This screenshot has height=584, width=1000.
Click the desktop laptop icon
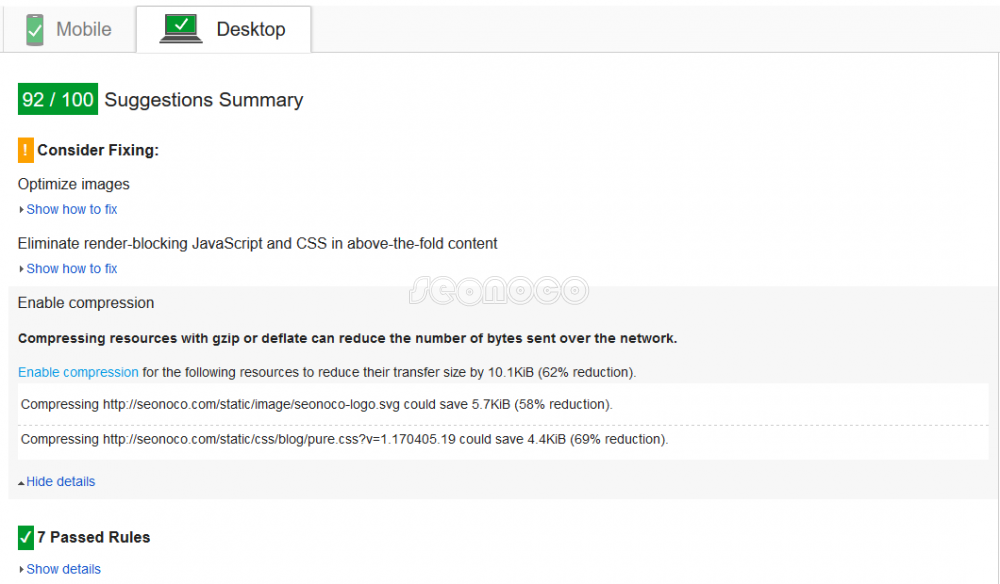(x=181, y=29)
